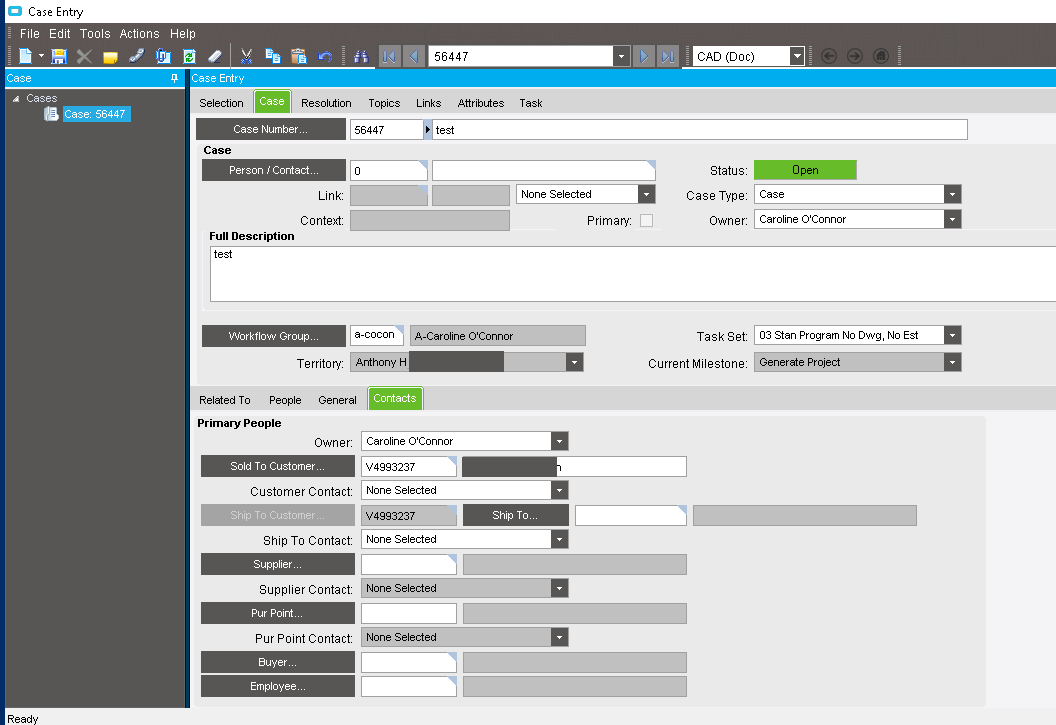
Task: Pin the Case tree panel
Action: 175,78
